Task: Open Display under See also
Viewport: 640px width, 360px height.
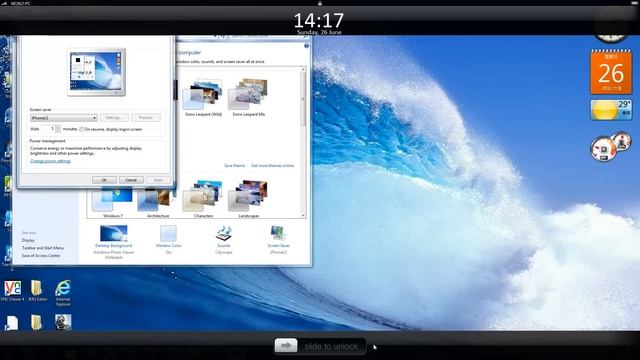Action: [x=28, y=240]
